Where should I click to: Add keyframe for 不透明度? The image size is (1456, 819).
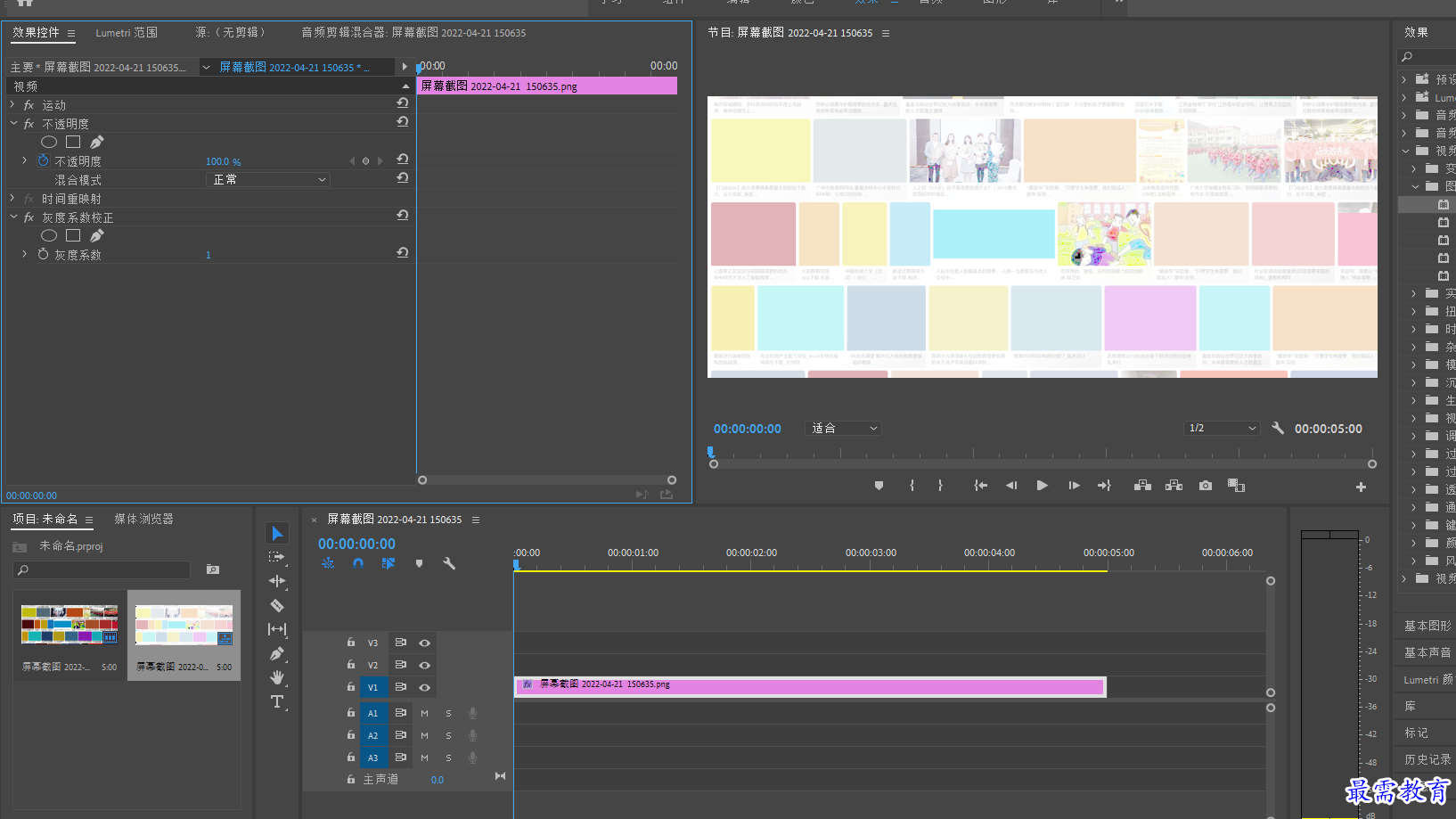point(365,161)
